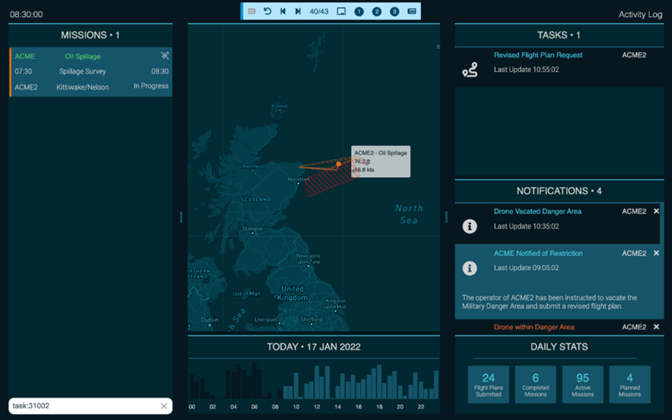This screenshot has height=420, width=672.
Task: Select the circled number 1 in the toolbar
Action: 359,11
